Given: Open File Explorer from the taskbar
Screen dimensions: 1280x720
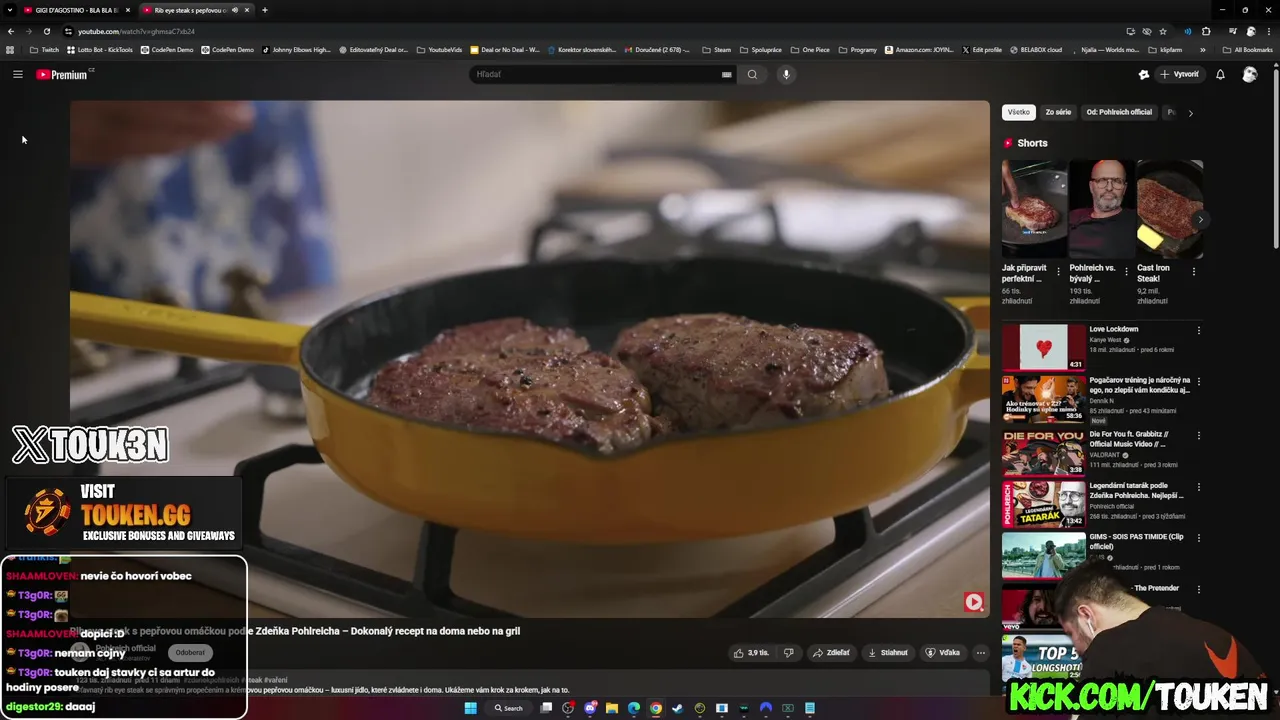Looking at the screenshot, I should 611,708.
